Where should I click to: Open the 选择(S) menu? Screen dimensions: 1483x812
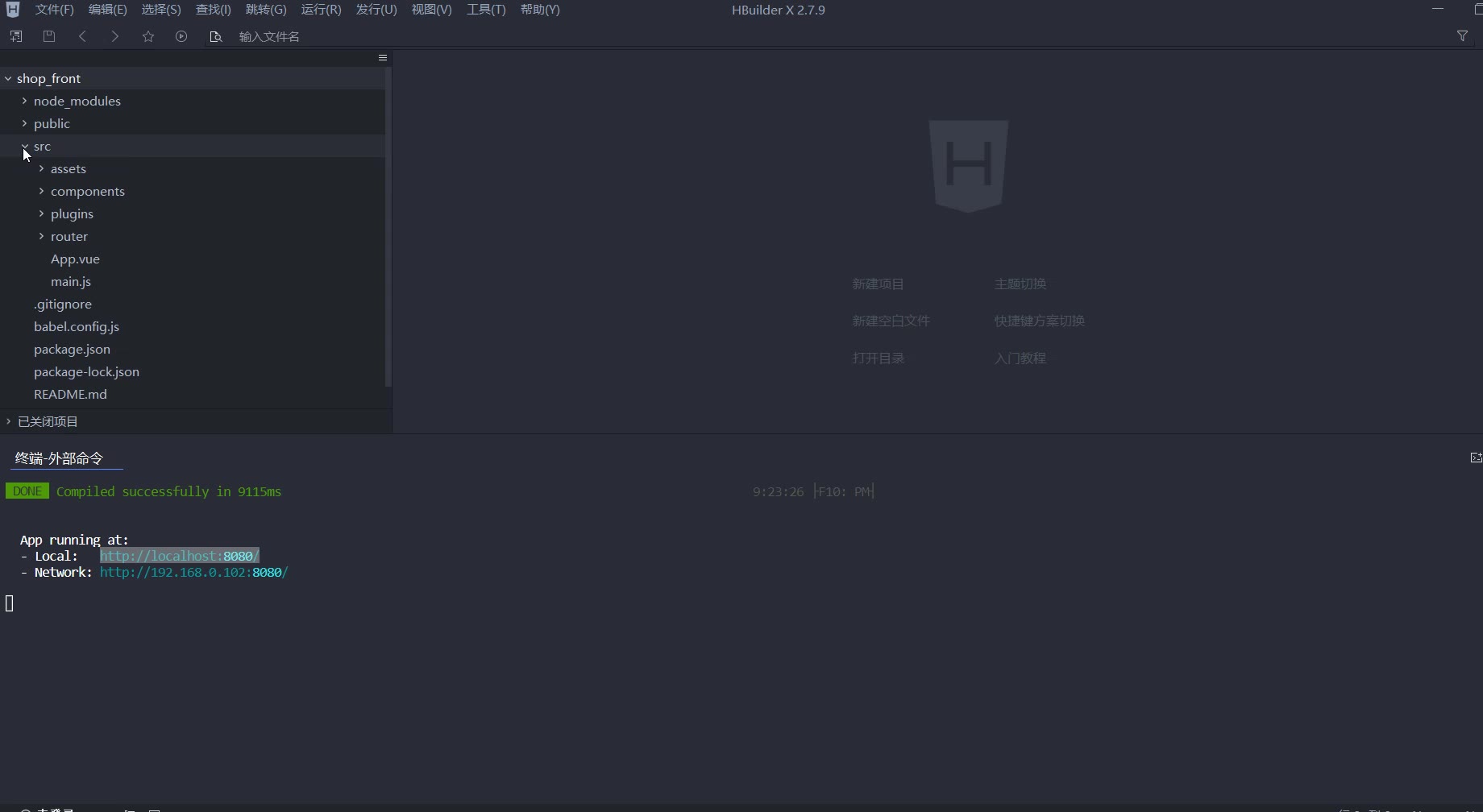point(161,10)
